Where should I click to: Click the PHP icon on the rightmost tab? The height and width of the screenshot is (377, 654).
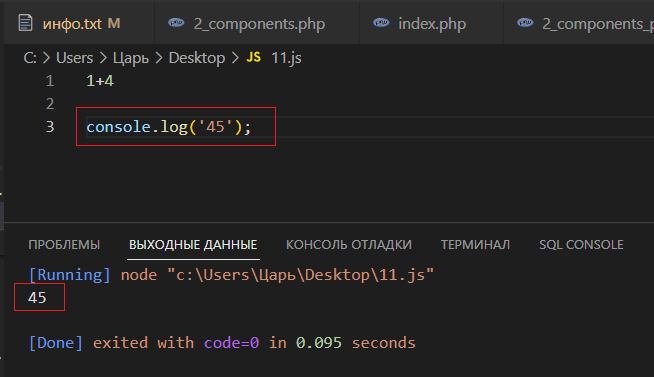(525, 23)
